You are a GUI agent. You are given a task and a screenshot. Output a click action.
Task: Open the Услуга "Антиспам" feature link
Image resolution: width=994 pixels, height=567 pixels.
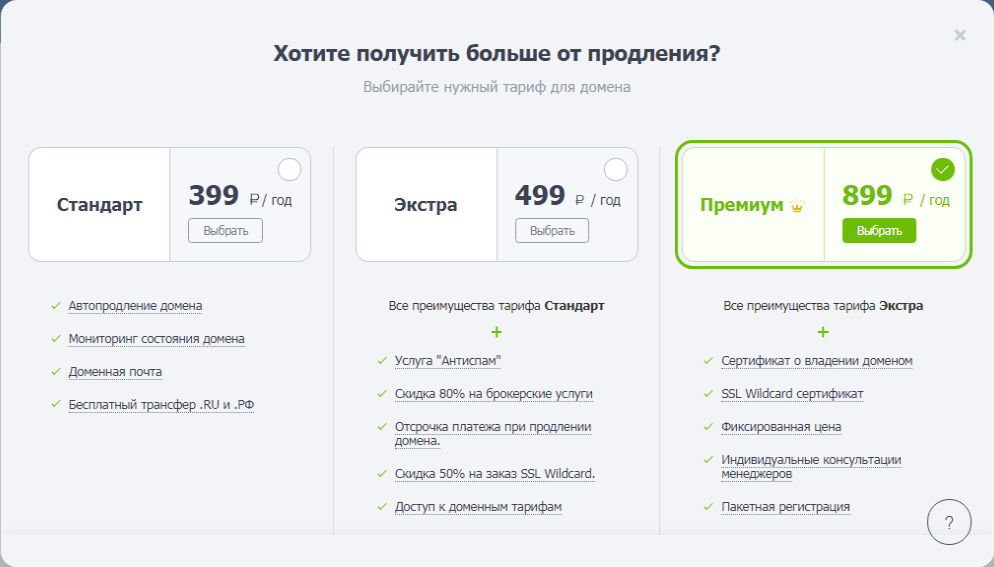click(447, 361)
